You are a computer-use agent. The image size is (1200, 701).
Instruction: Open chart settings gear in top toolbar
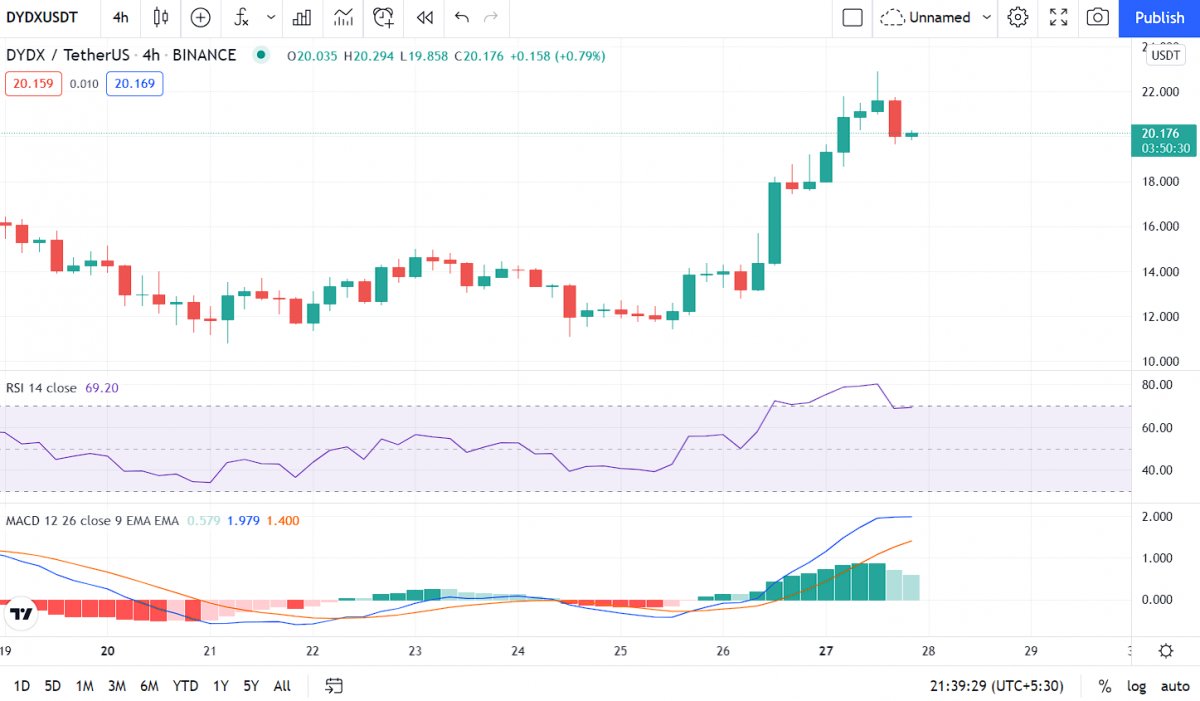pyautogui.click(x=1018, y=17)
